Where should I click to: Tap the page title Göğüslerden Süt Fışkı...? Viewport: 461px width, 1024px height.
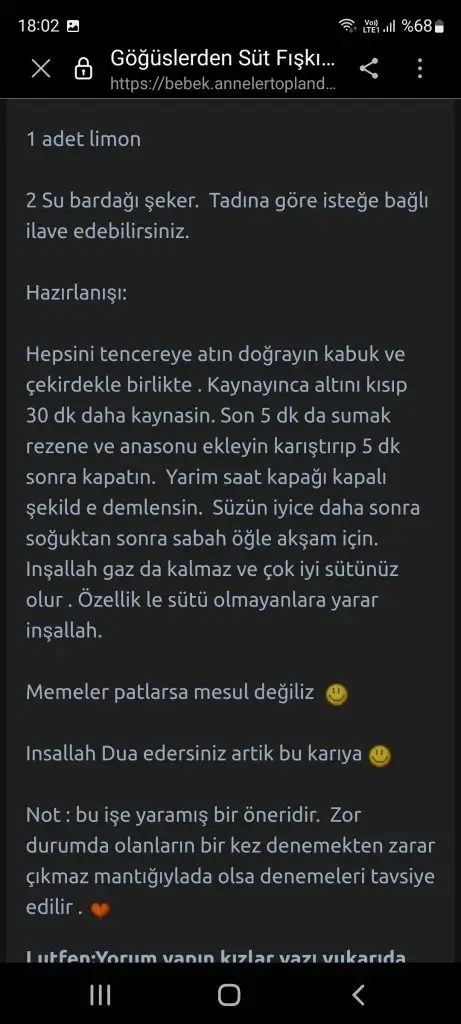coord(223,59)
